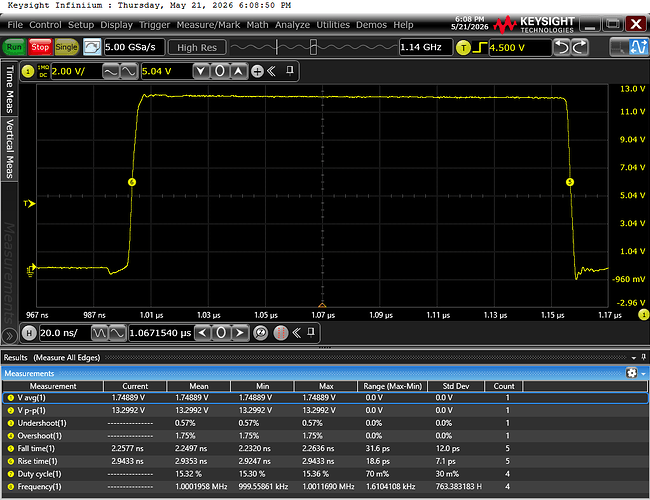Open the Setup menu
The height and width of the screenshot is (500, 650).
pos(81,25)
